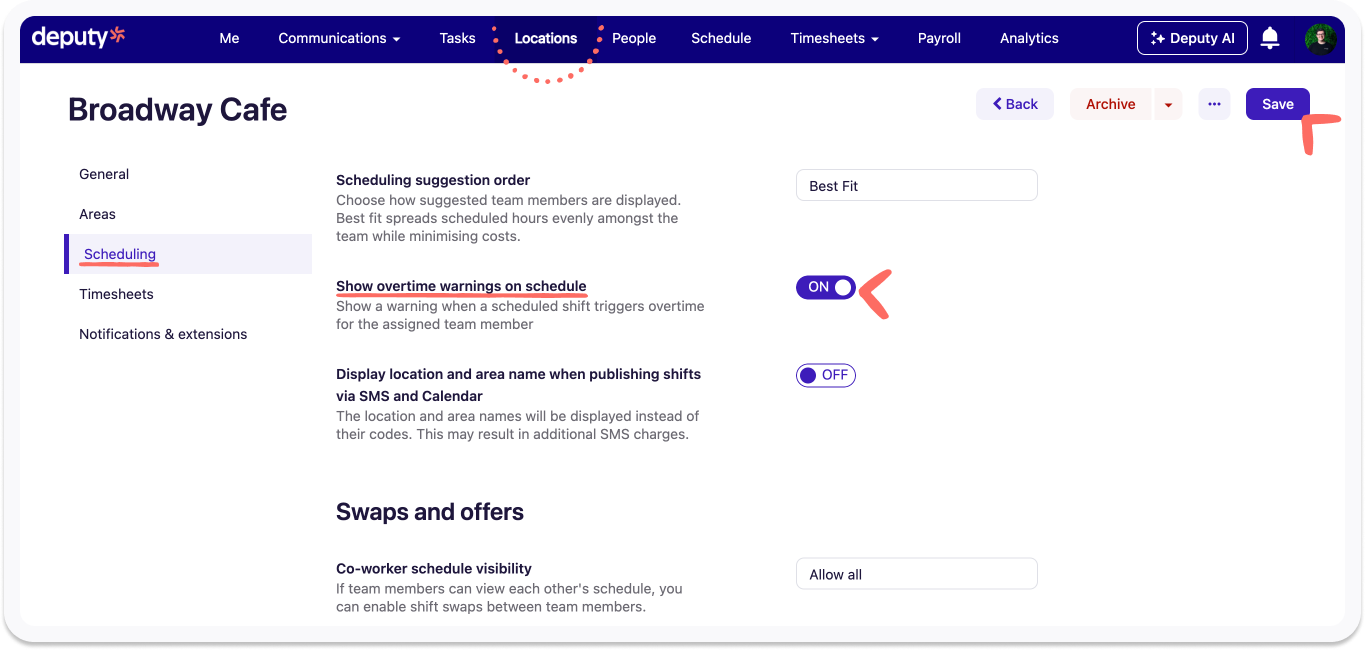Viewport: 1365px width, 650px height.
Task: Save the location settings
Action: [x=1277, y=104]
